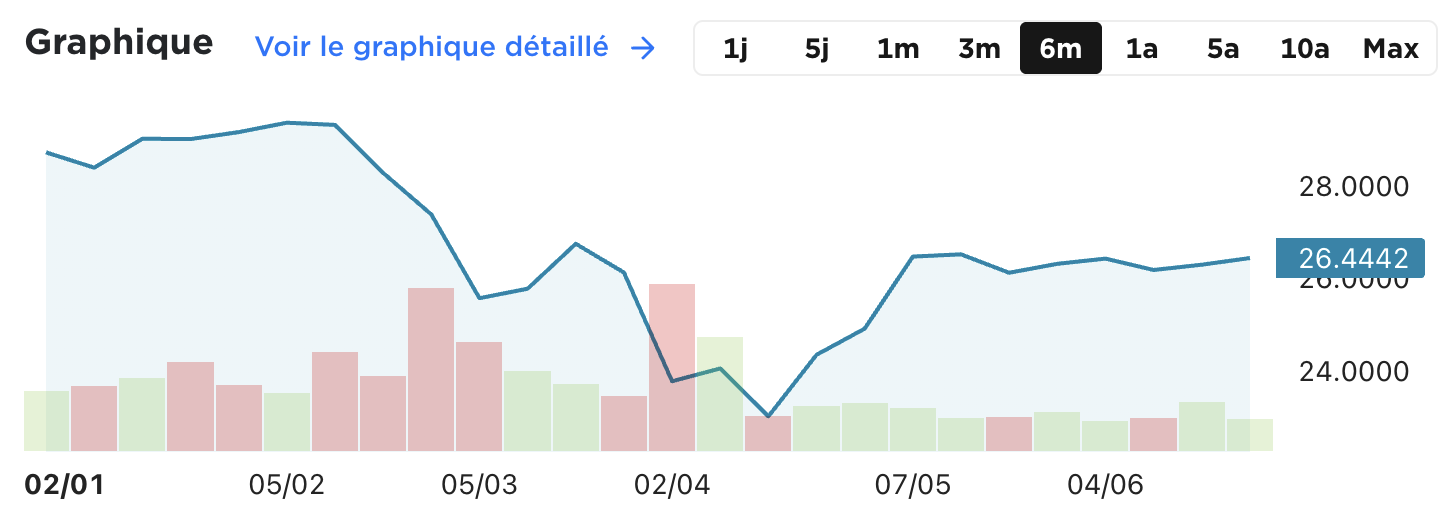Viewport: 1456px width, 528px height.
Task: Select the 3m period tab
Action: tap(979, 48)
